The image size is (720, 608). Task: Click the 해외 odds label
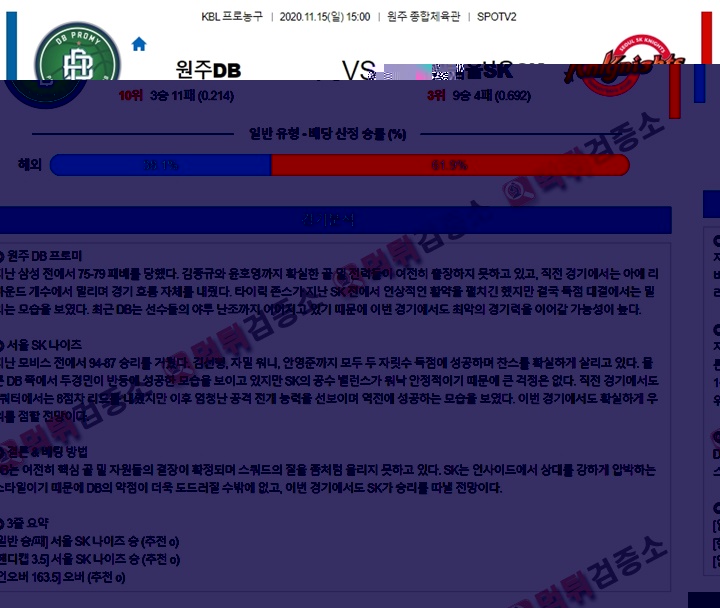click(x=29, y=164)
